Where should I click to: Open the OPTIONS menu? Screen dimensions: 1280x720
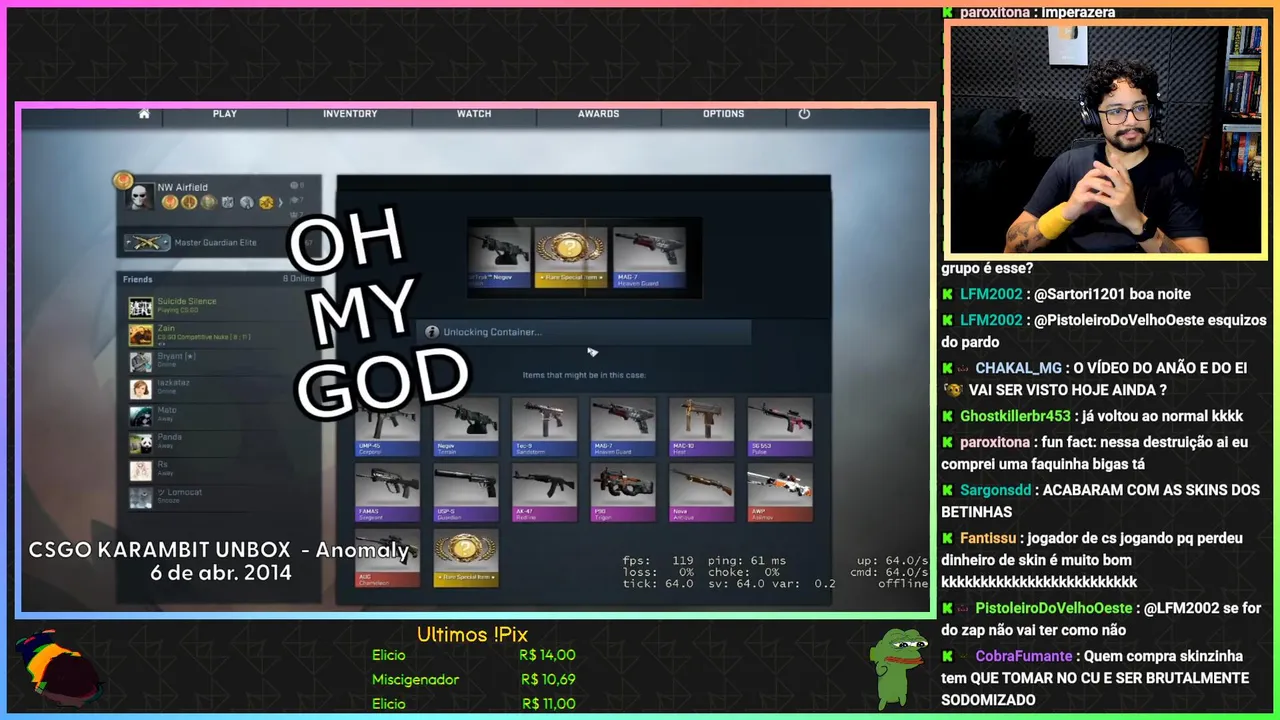pos(723,114)
